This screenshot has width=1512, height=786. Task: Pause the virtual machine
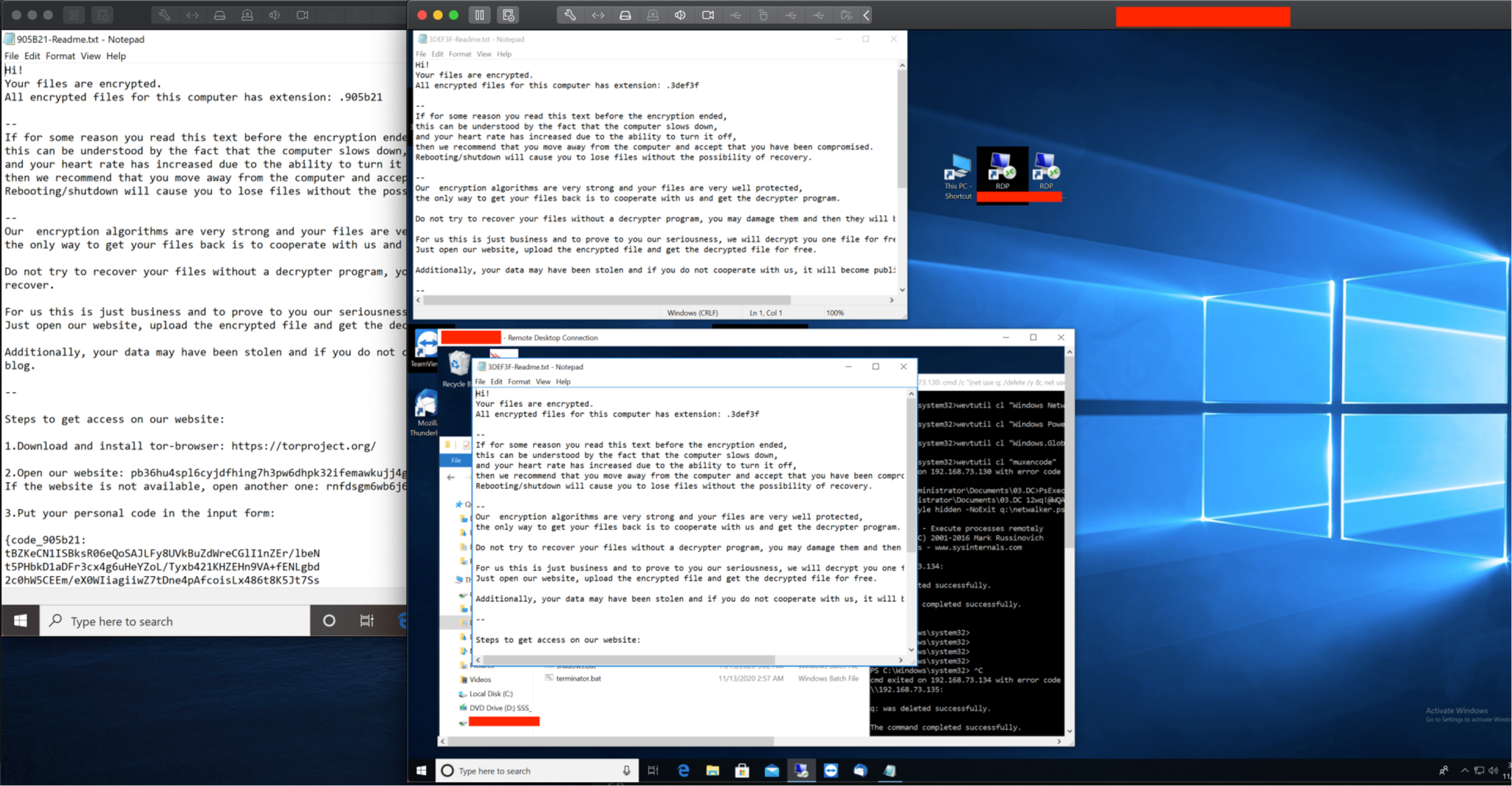coord(479,15)
